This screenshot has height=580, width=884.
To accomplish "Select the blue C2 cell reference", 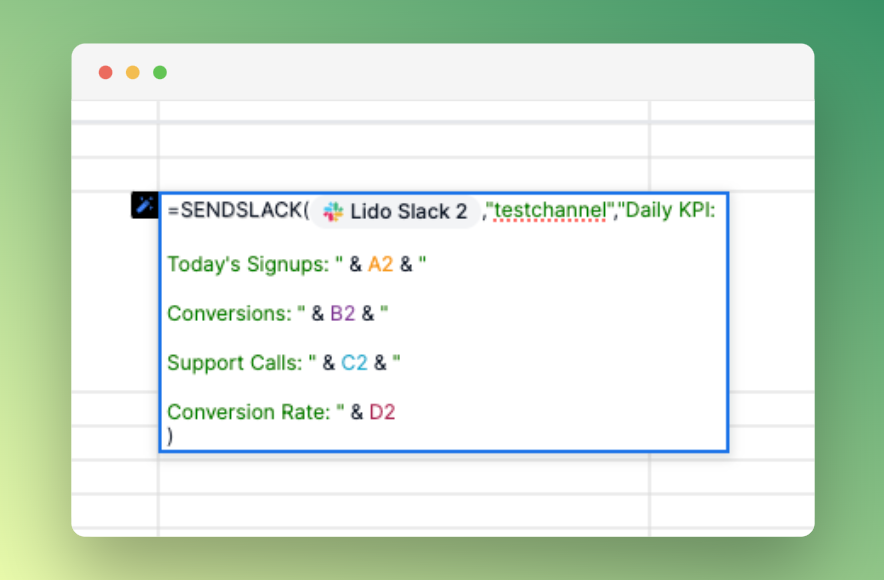I will coord(355,362).
